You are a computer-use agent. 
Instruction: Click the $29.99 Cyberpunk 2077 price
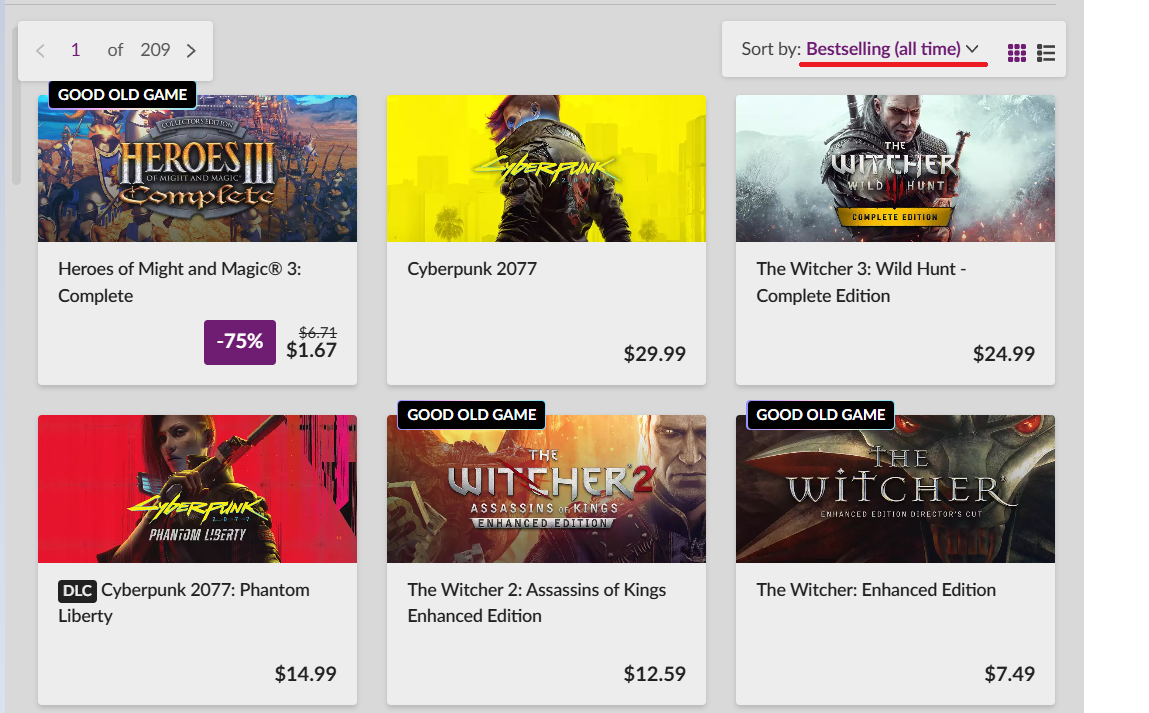654,354
